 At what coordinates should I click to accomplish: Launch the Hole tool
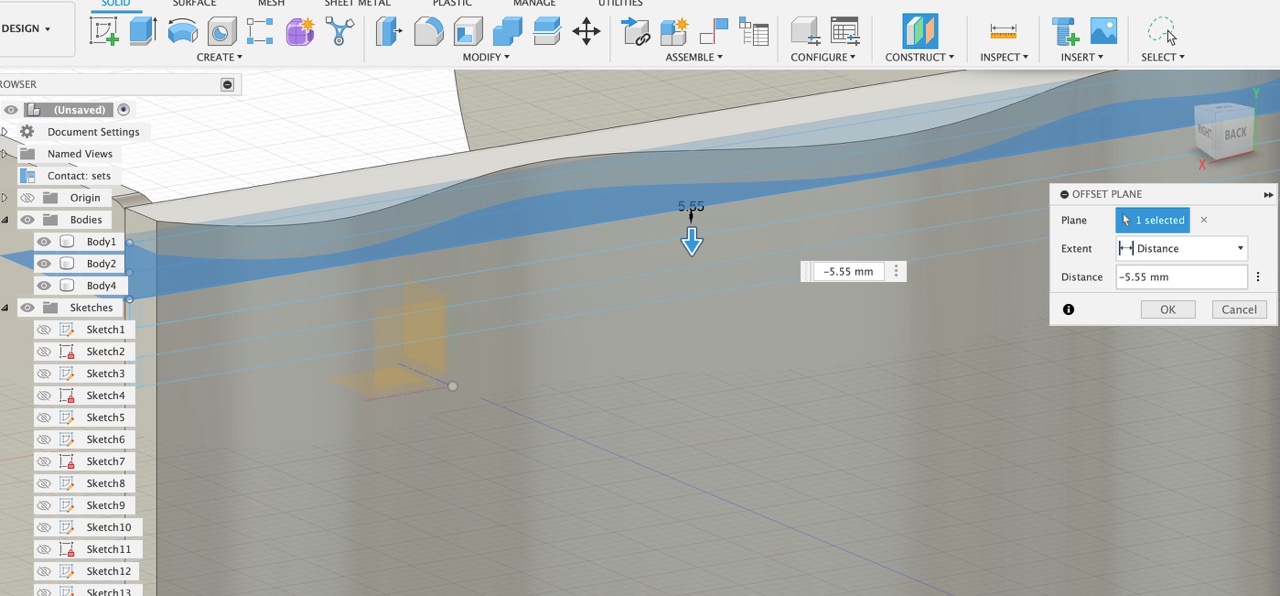pos(221,32)
